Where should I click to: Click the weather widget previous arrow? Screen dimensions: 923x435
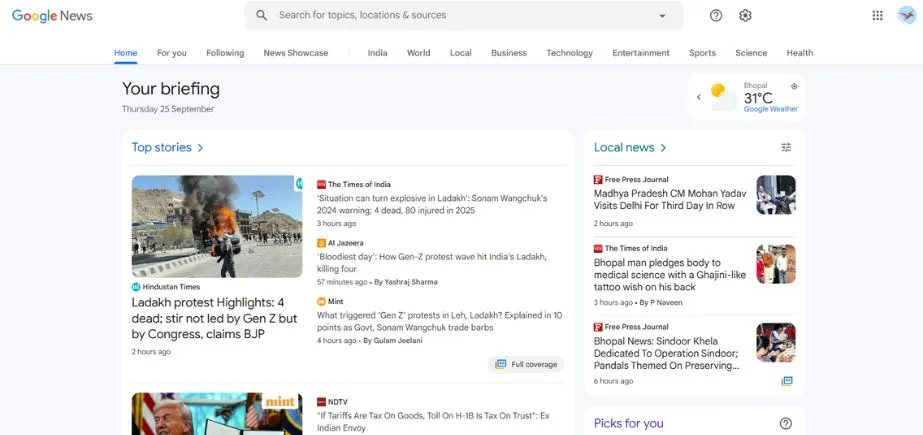pyautogui.click(x=699, y=97)
